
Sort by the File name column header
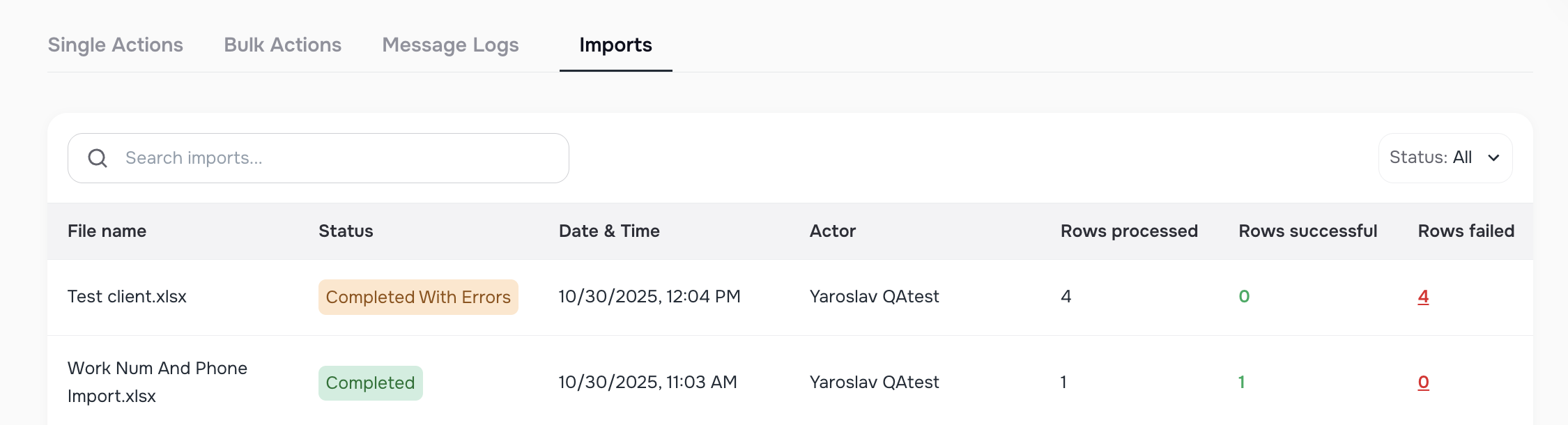[107, 231]
